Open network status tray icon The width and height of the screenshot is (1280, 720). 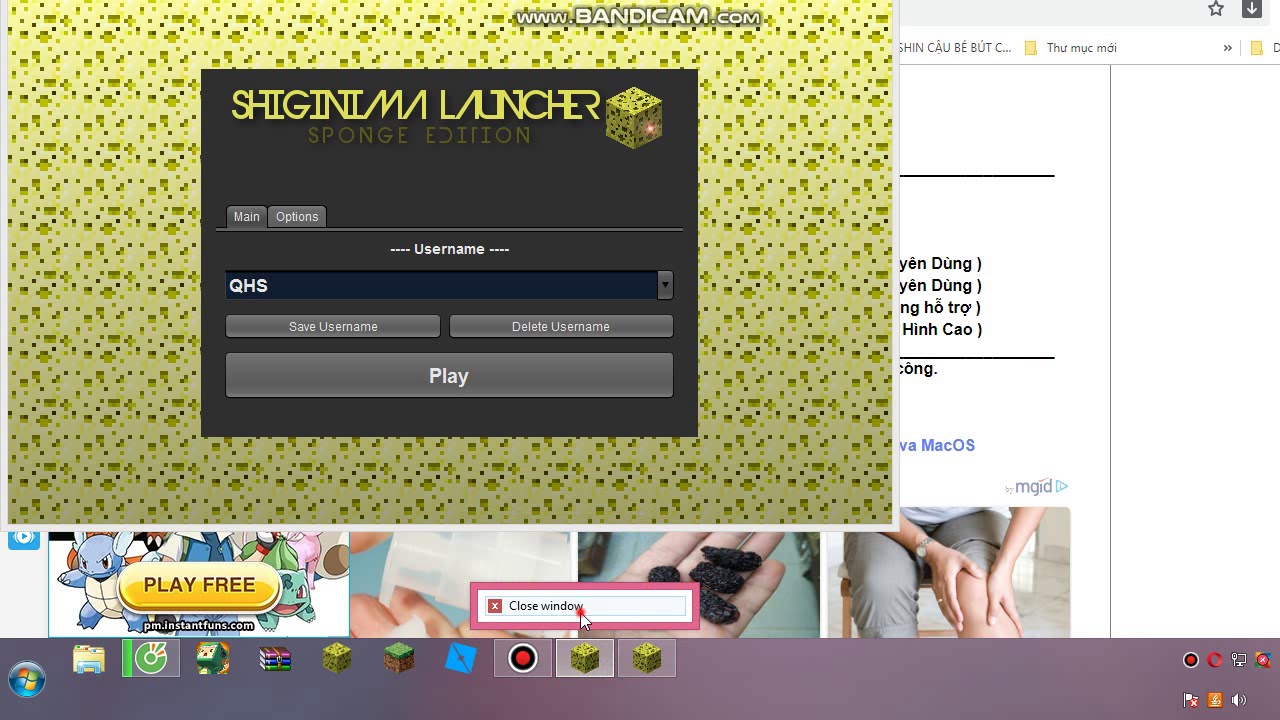[x=1239, y=660]
